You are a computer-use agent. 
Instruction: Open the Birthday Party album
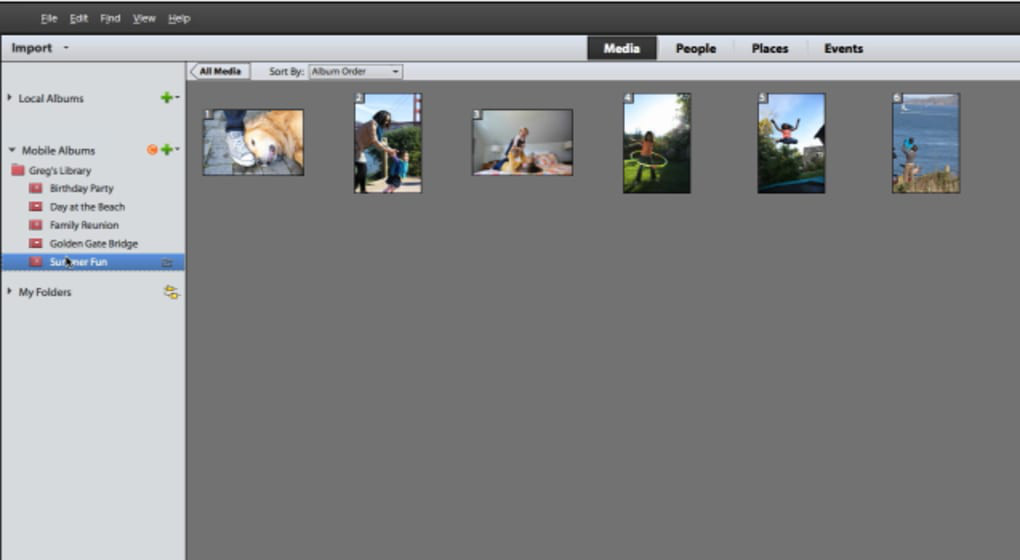click(x=81, y=189)
